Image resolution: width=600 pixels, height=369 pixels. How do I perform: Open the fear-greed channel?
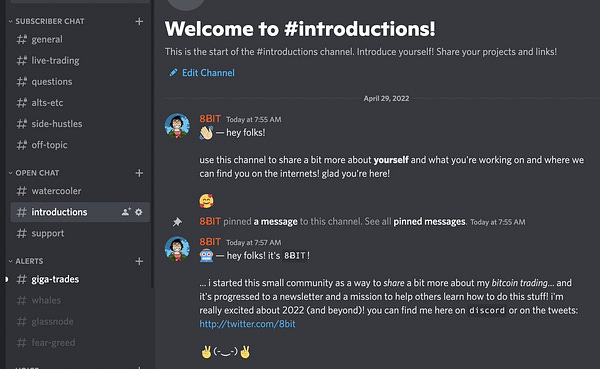point(80,342)
